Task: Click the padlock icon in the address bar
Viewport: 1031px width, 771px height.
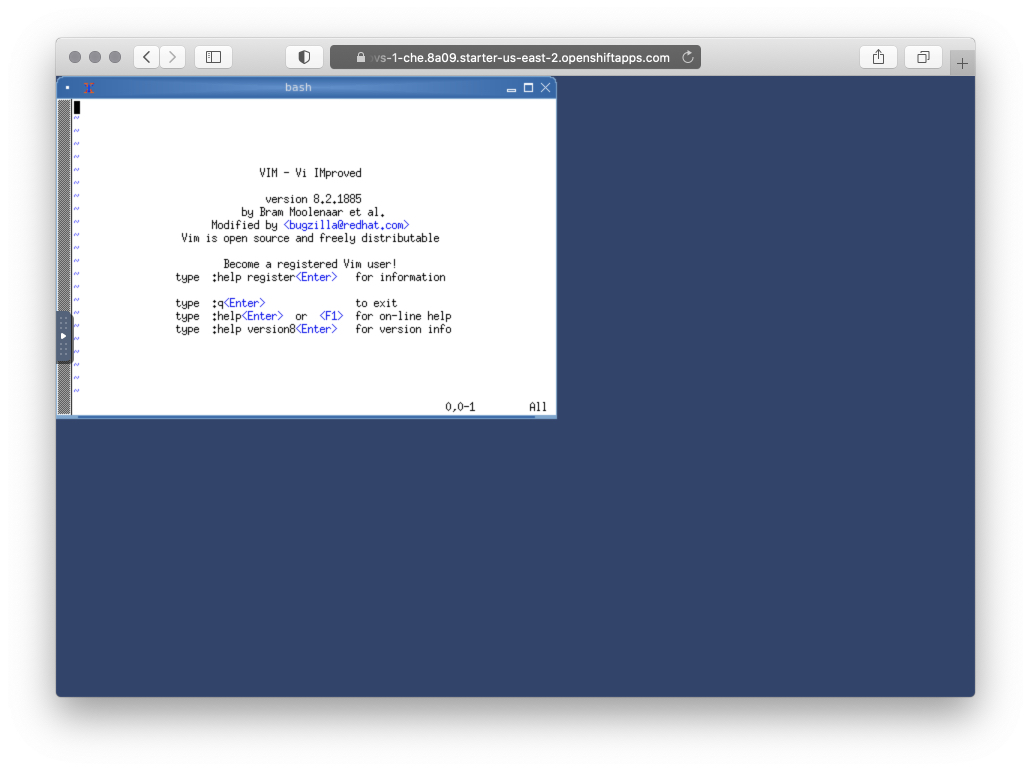Action: (361, 57)
